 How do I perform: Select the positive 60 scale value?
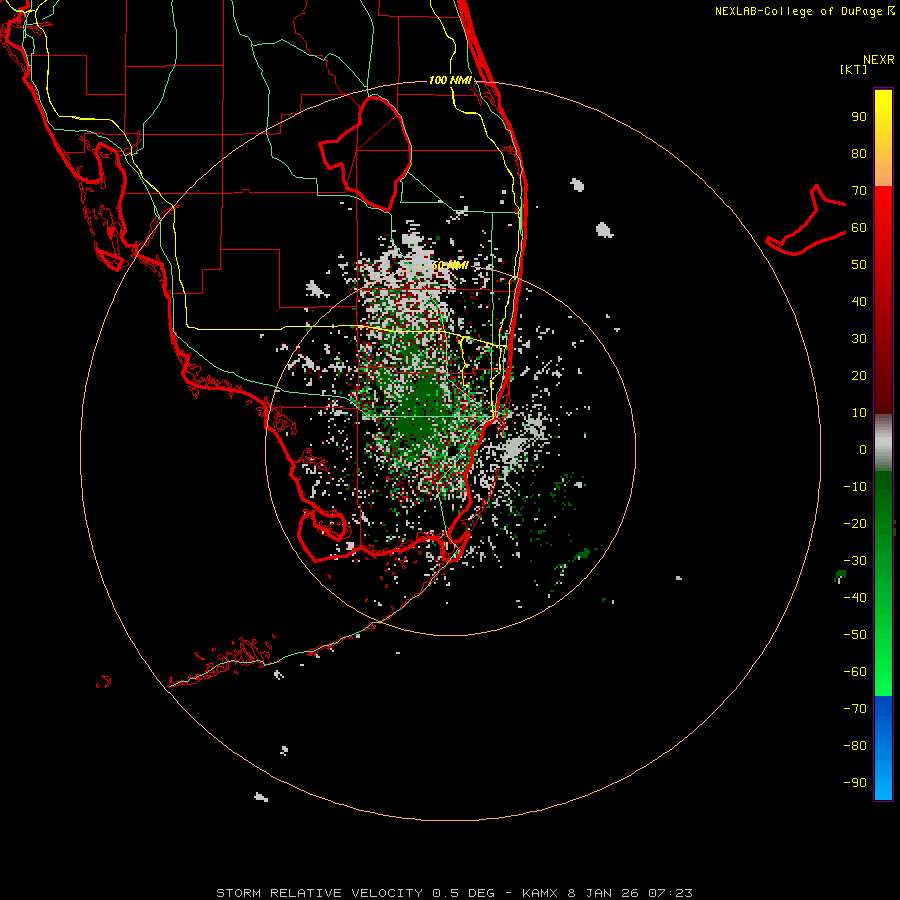[859, 228]
